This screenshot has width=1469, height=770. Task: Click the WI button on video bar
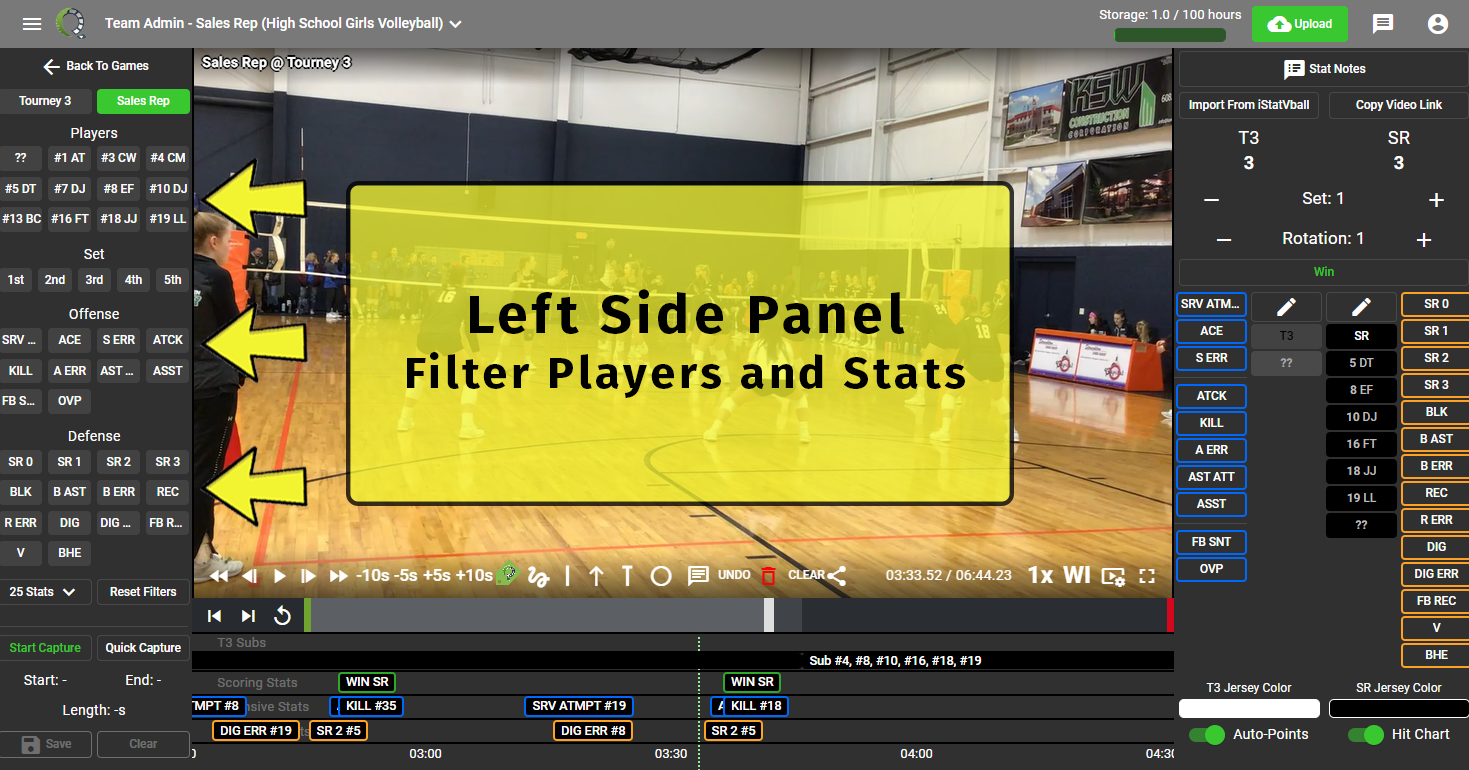pyautogui.click(x=1077, y=575)
